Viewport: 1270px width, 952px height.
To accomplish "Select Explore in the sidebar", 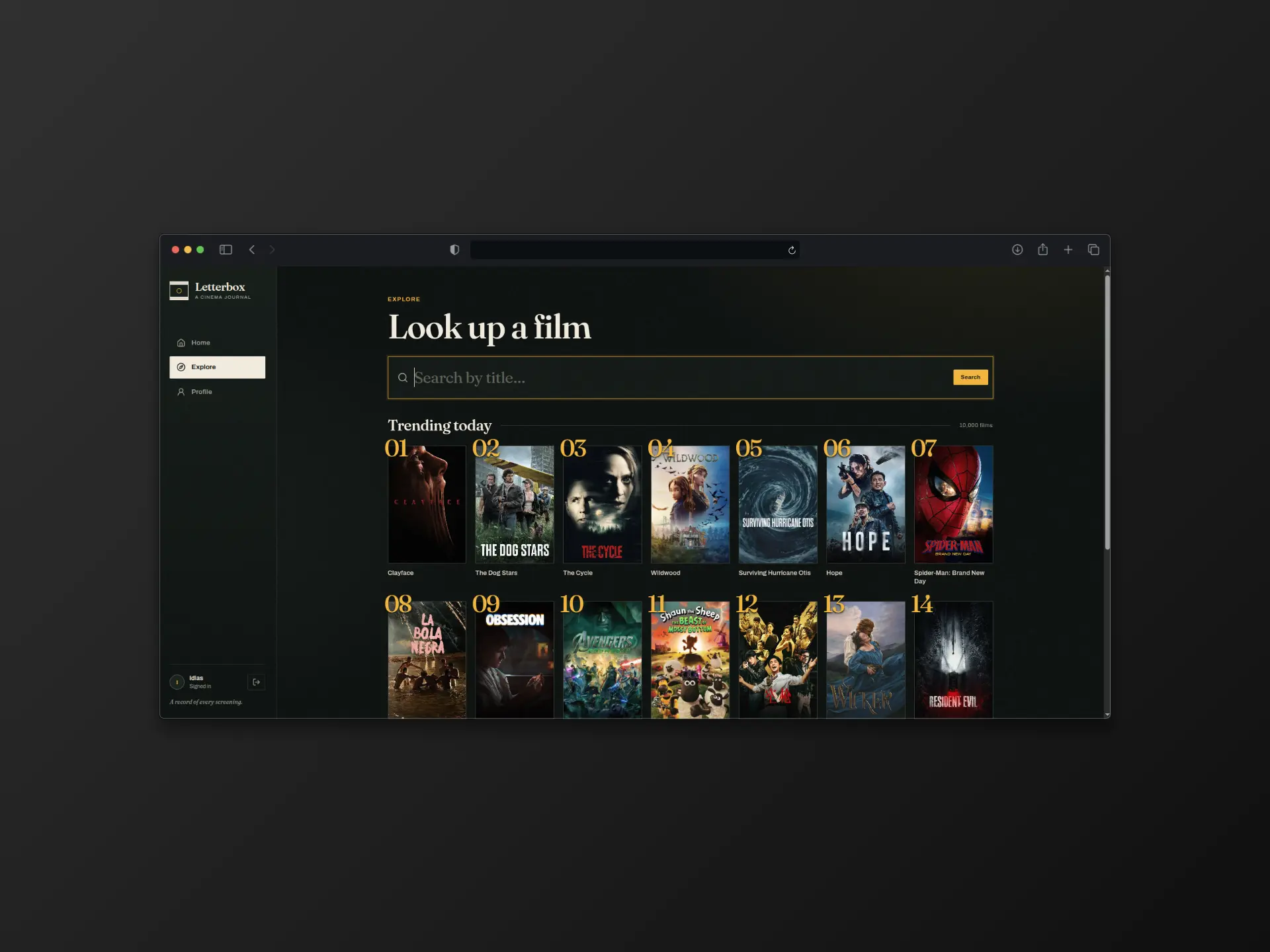I will [x=217, y=367].
